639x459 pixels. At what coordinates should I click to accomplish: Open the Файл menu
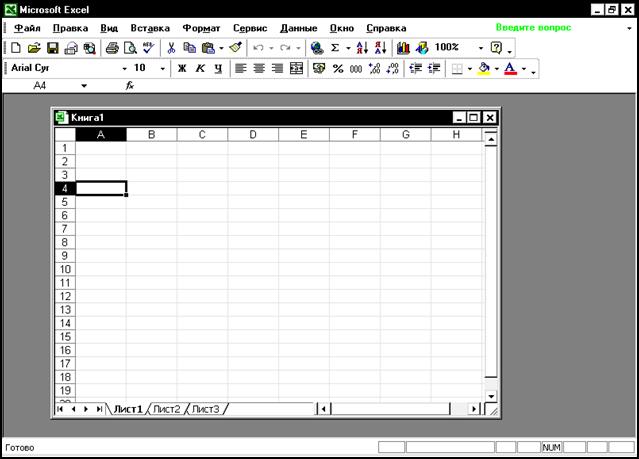click(x=27, y=28)
